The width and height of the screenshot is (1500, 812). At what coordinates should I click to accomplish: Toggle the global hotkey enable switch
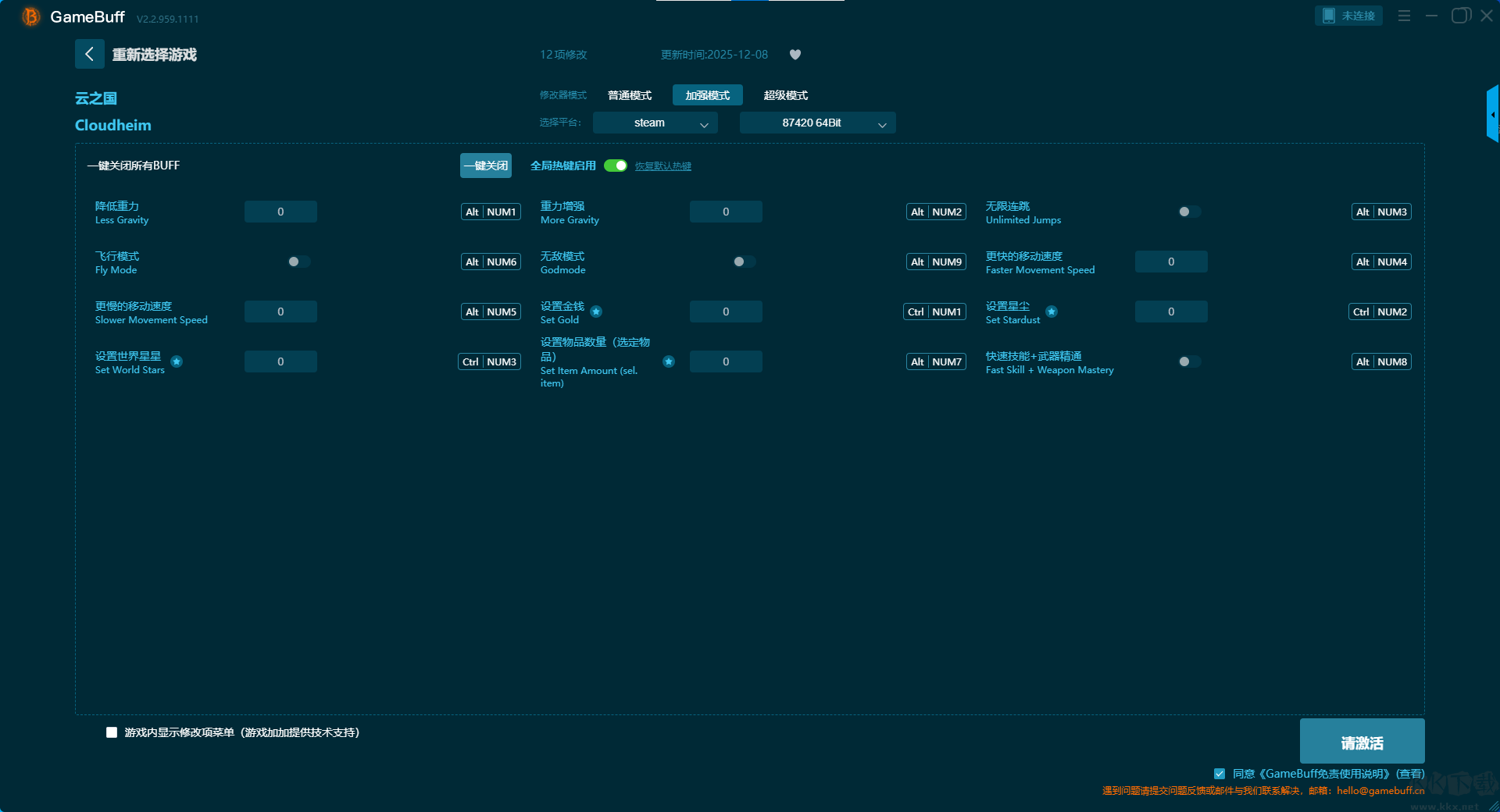pos(616,166)
